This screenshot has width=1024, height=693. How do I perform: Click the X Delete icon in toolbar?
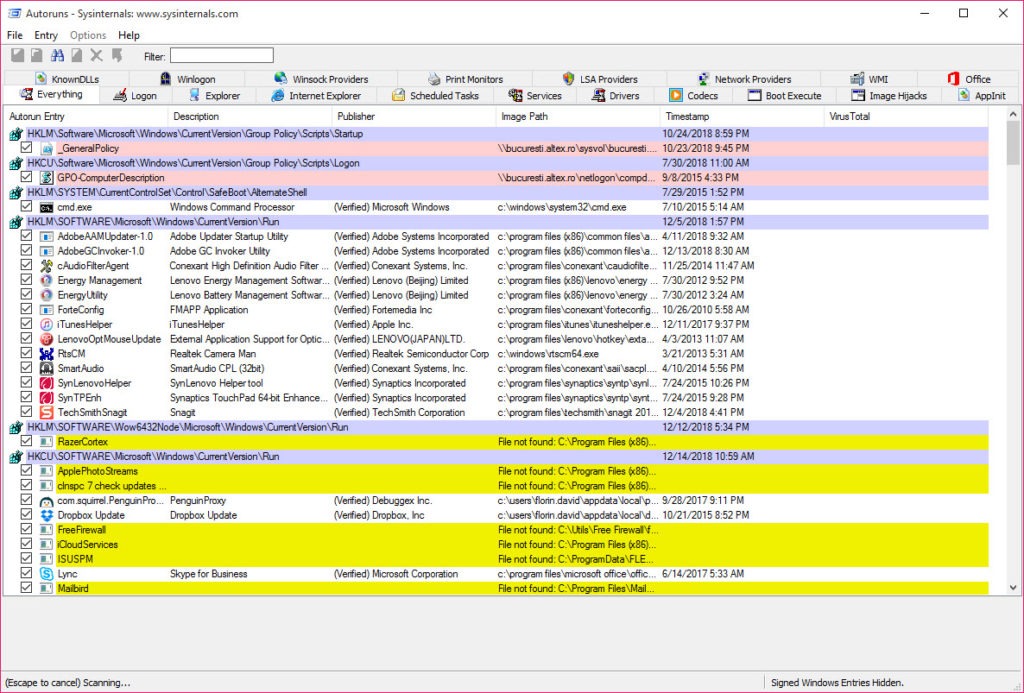coord(97,56)
